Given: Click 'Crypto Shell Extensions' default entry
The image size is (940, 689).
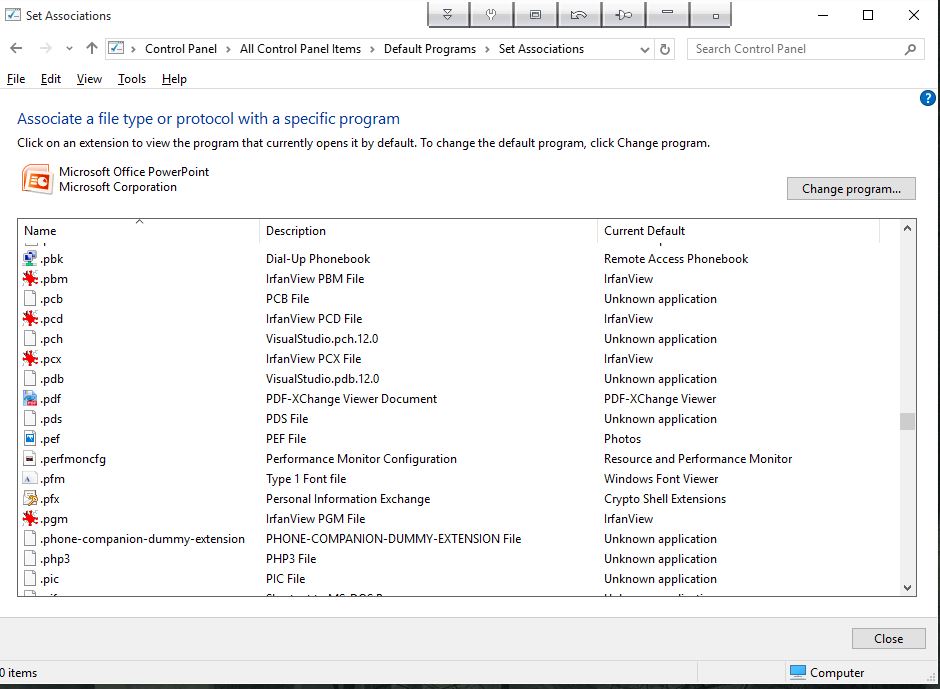Looking at the screenshot, I should [665, 499].
